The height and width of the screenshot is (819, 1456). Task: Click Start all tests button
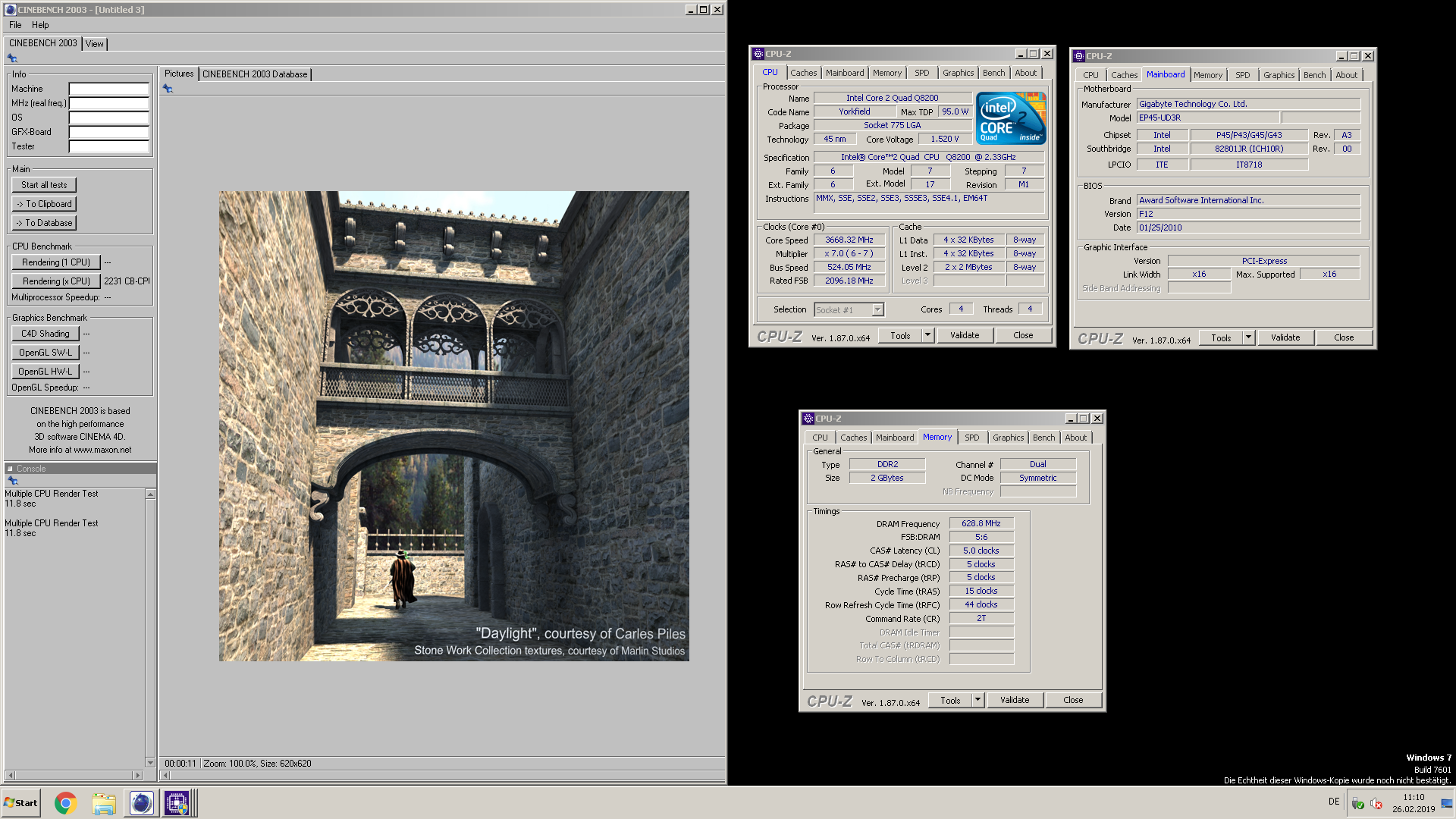pos(44,185)
